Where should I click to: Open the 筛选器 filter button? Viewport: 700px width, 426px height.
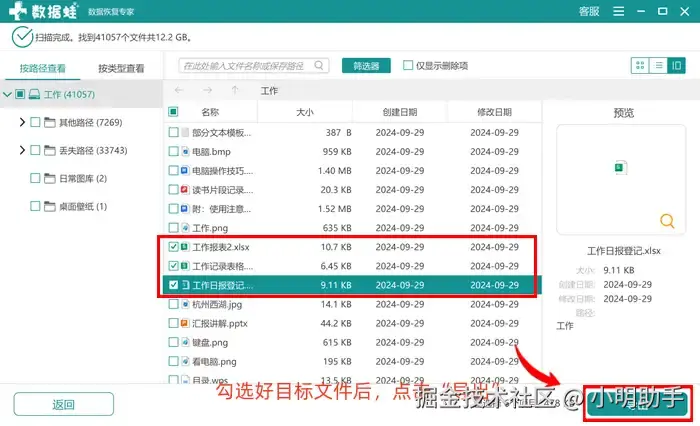point(366,66)
